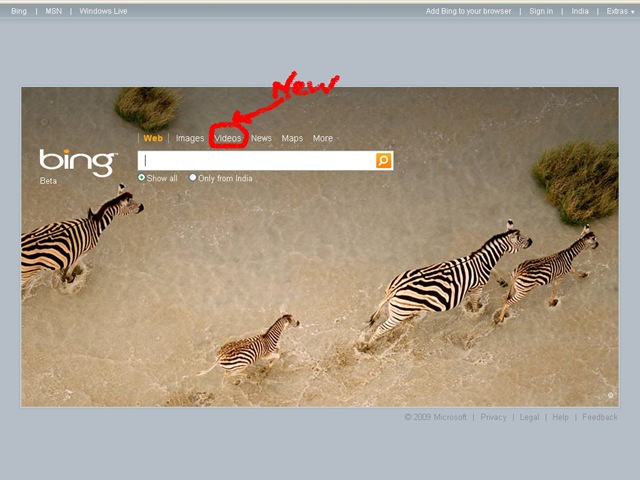Select Only from India radio button
The width and height of the screenshot is (640, 480).
[193, 178]
